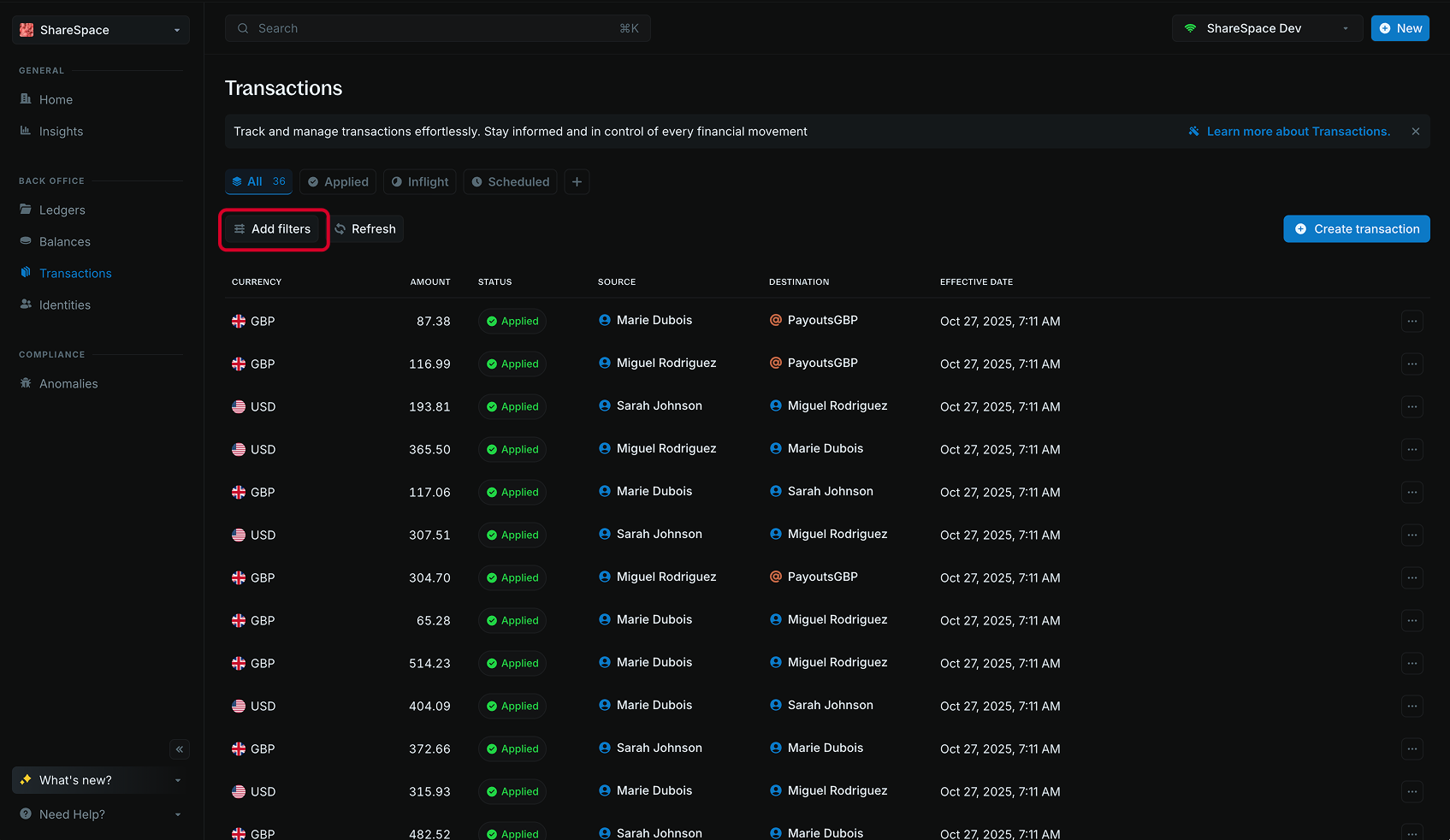Collapse the sidebar with the double-chevron button
Screen dimensions: 1450x840
(x=180, y=749)
